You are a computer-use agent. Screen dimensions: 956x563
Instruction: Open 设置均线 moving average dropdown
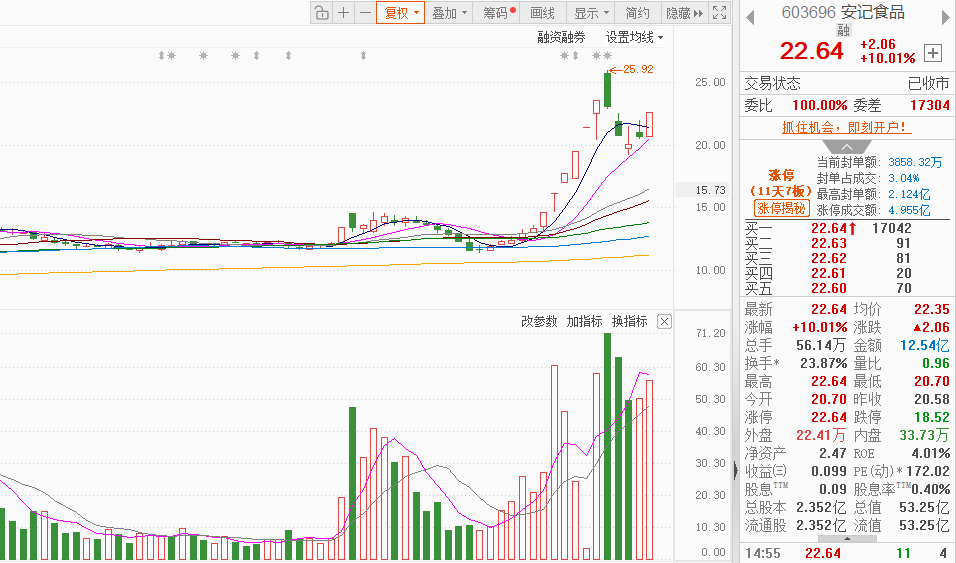point(634,37)
